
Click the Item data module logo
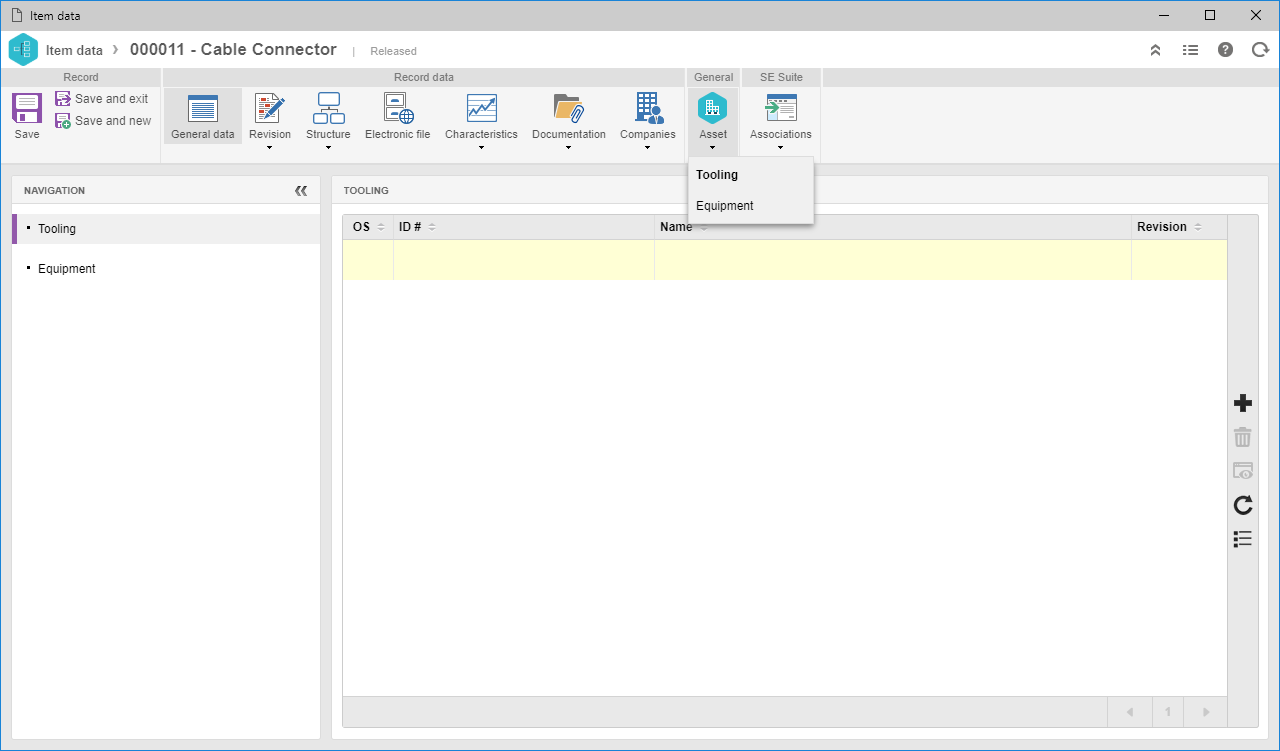23,50
